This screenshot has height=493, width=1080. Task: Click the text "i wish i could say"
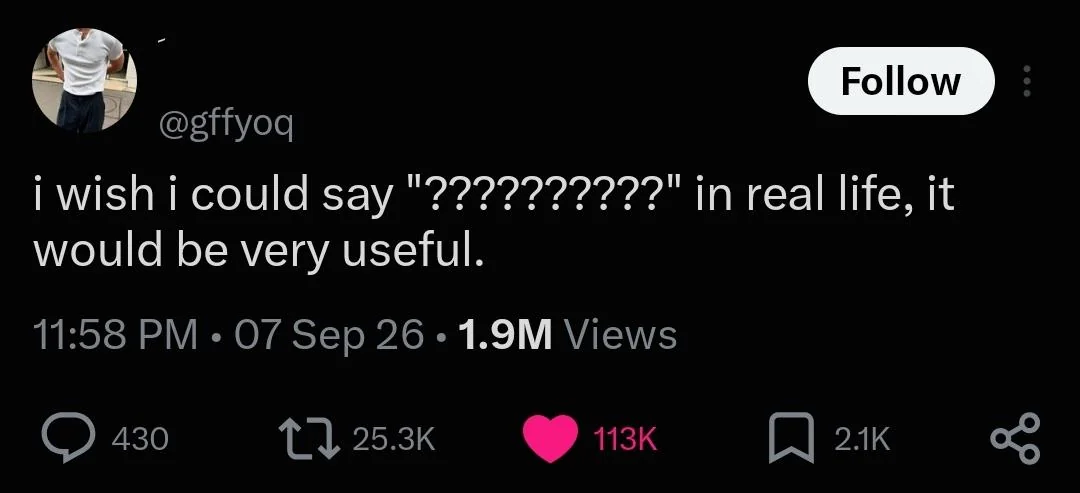tap(212, 197)
